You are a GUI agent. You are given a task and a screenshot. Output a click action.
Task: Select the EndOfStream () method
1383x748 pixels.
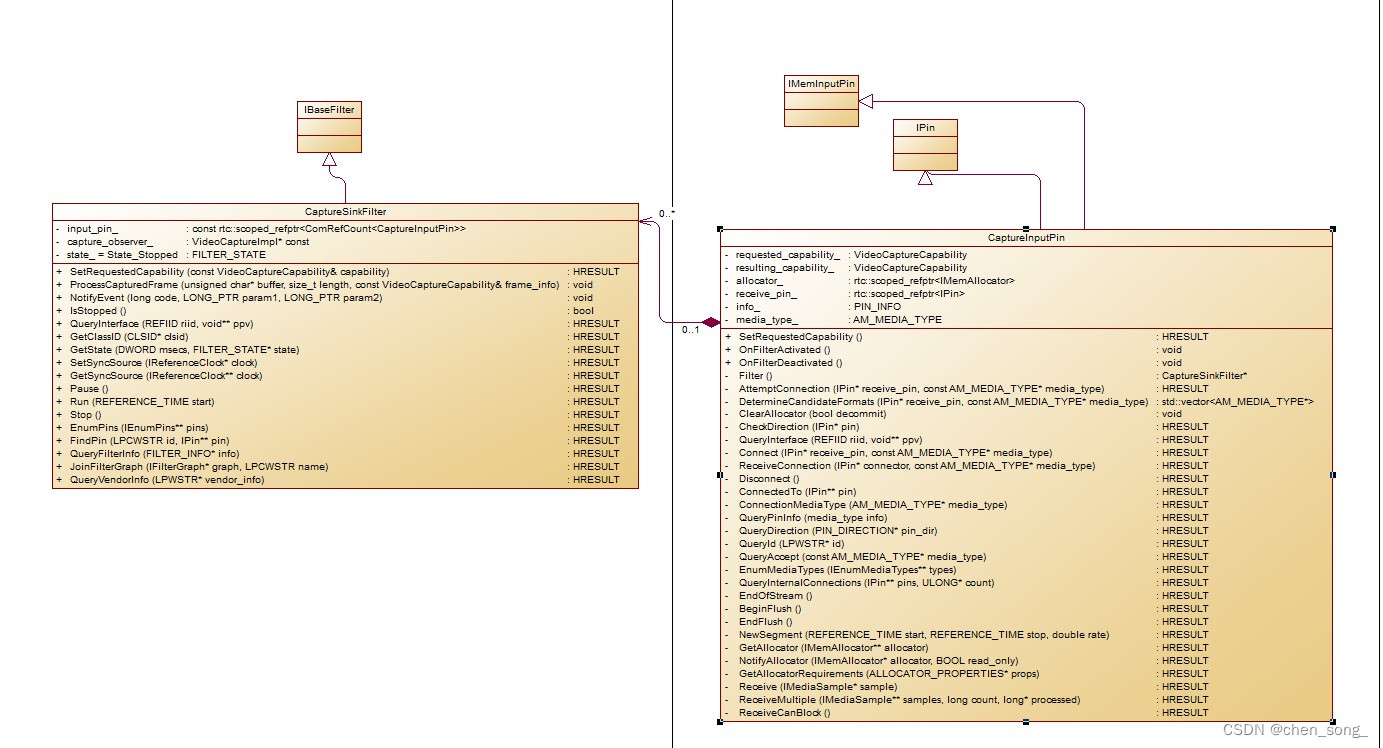(x=1026, y=596)
